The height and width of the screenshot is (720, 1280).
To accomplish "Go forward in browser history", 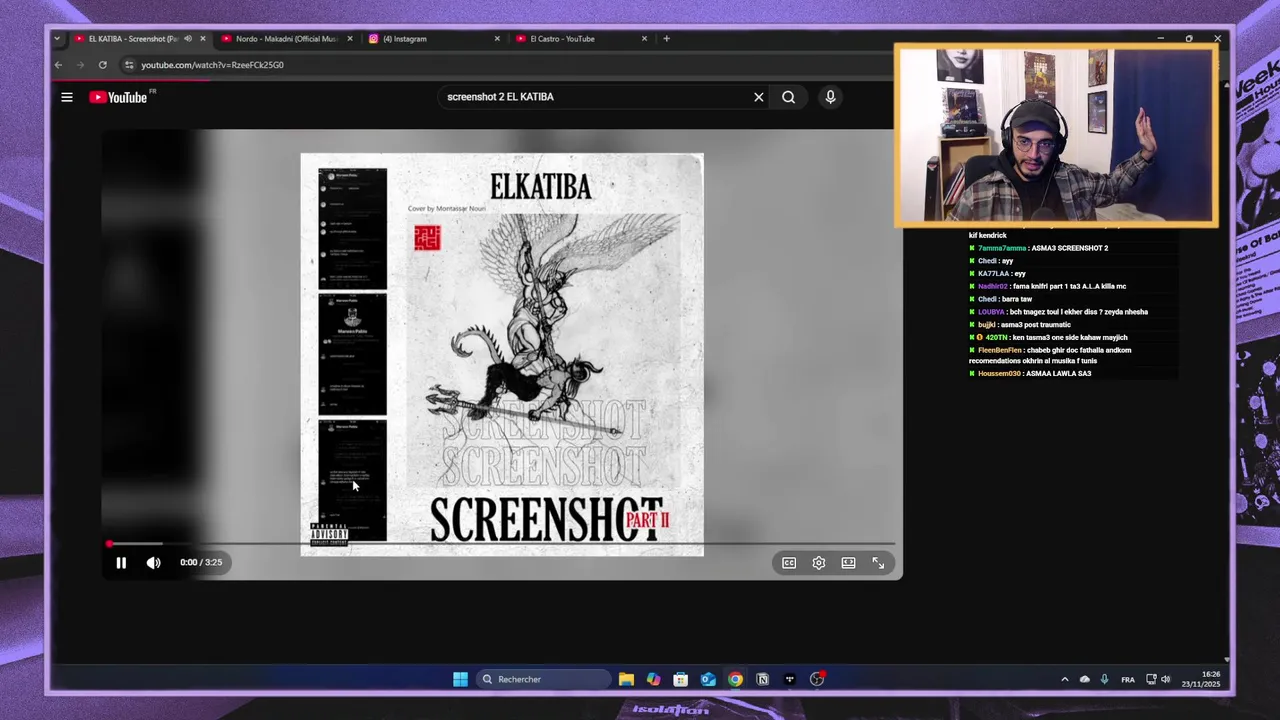I will tap(80, 65).
